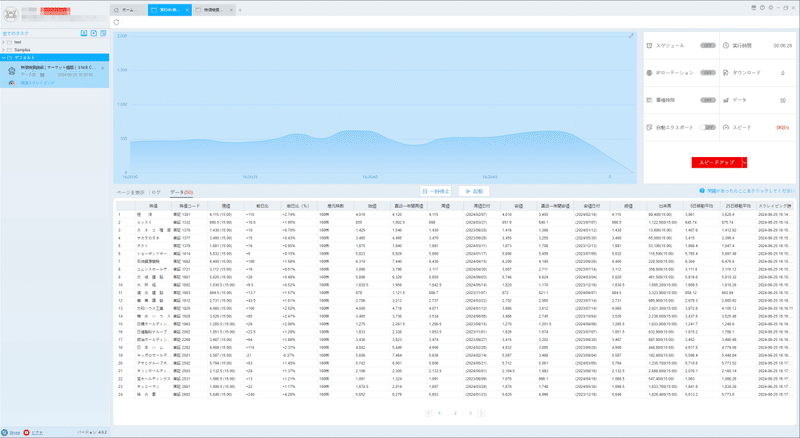Click the bar-chart icon beside データ
The height and width of the screenshot is (438, 800).
(x=726, y=100)
